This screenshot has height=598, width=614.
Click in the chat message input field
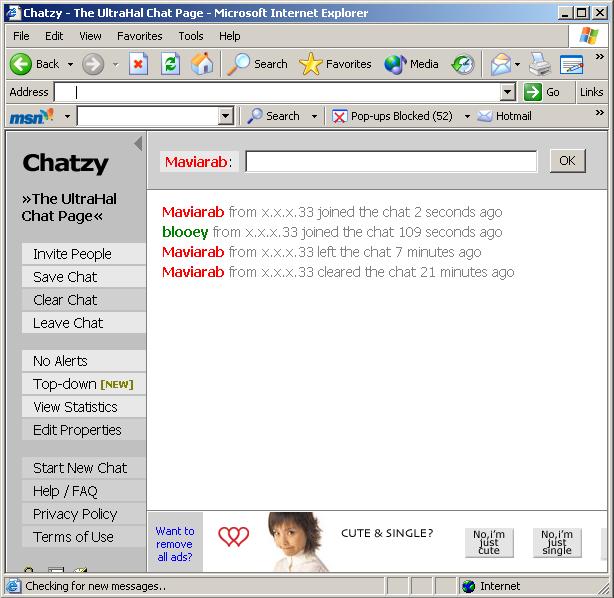391,161
